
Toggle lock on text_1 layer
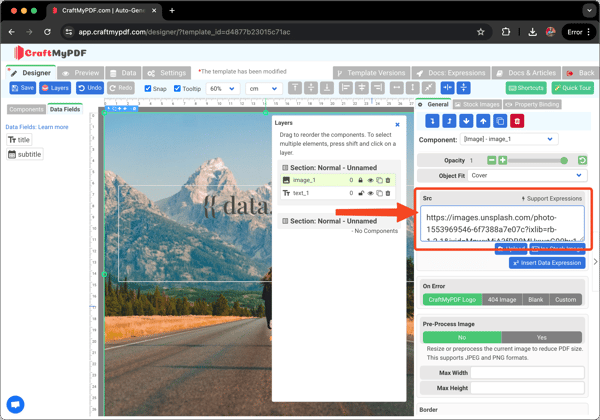[360, 193]
